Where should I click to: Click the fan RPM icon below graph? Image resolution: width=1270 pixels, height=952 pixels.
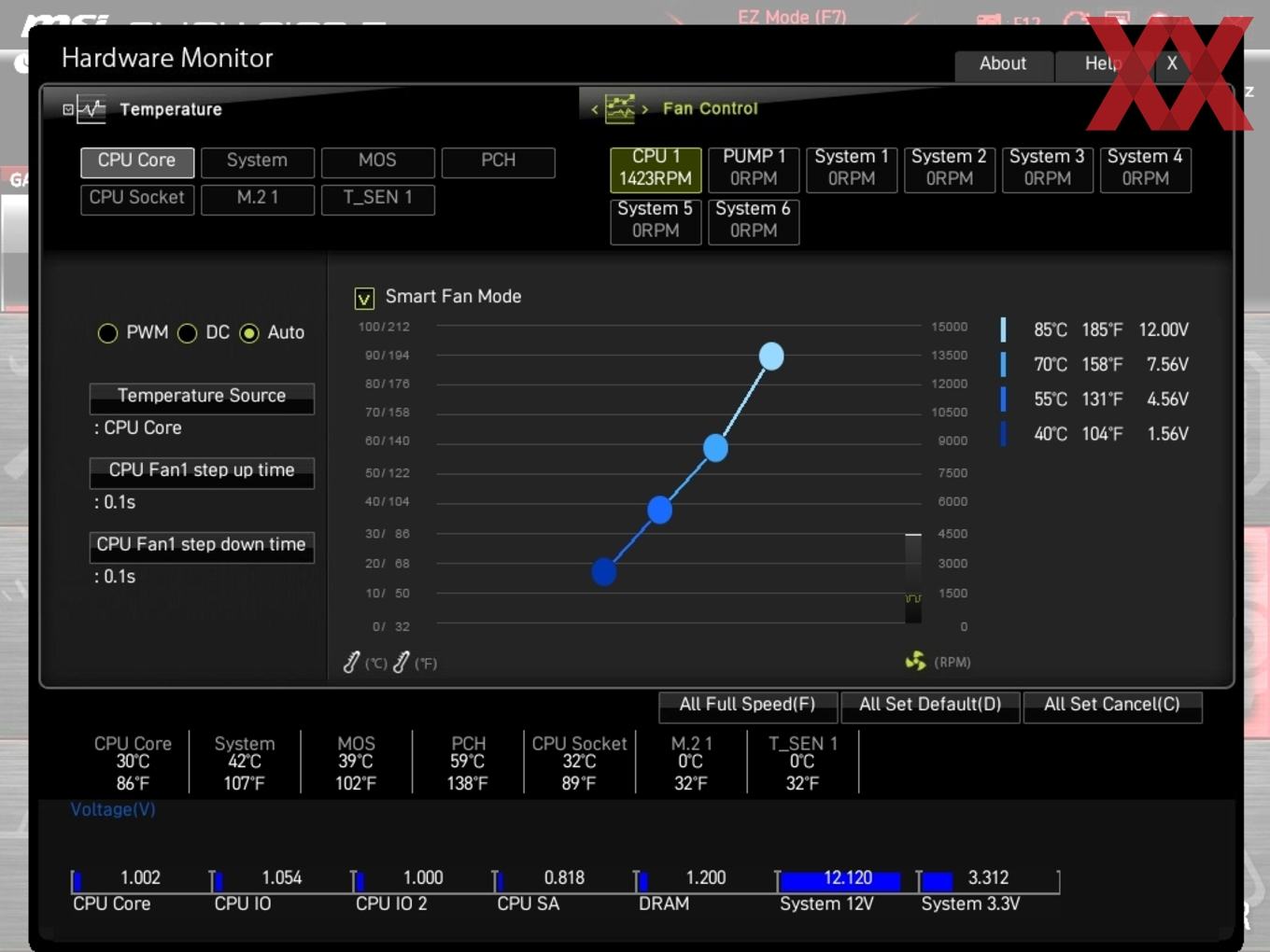click(915, 661)
